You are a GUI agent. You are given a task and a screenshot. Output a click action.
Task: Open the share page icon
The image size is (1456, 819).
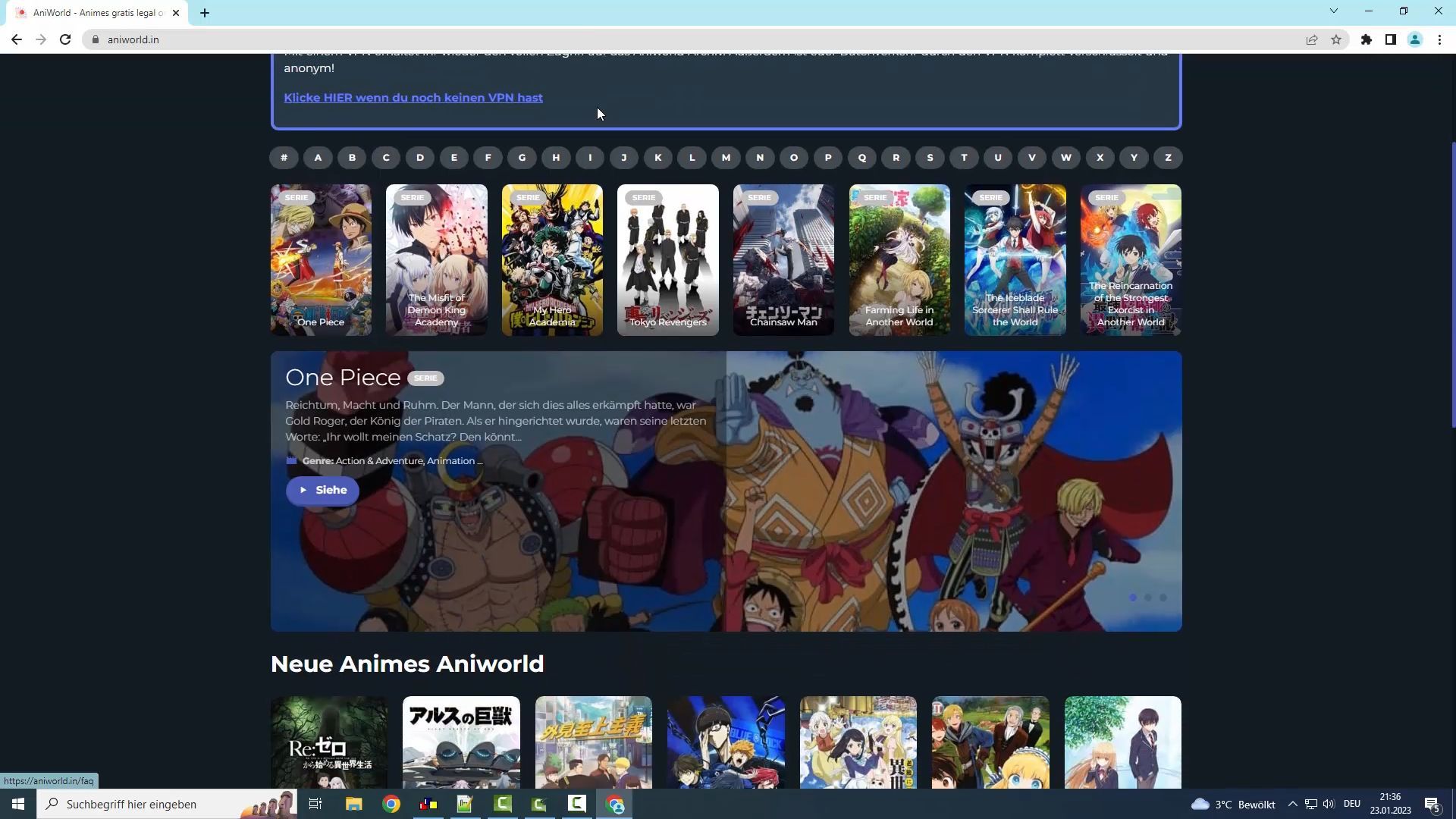coord(1312,39)
